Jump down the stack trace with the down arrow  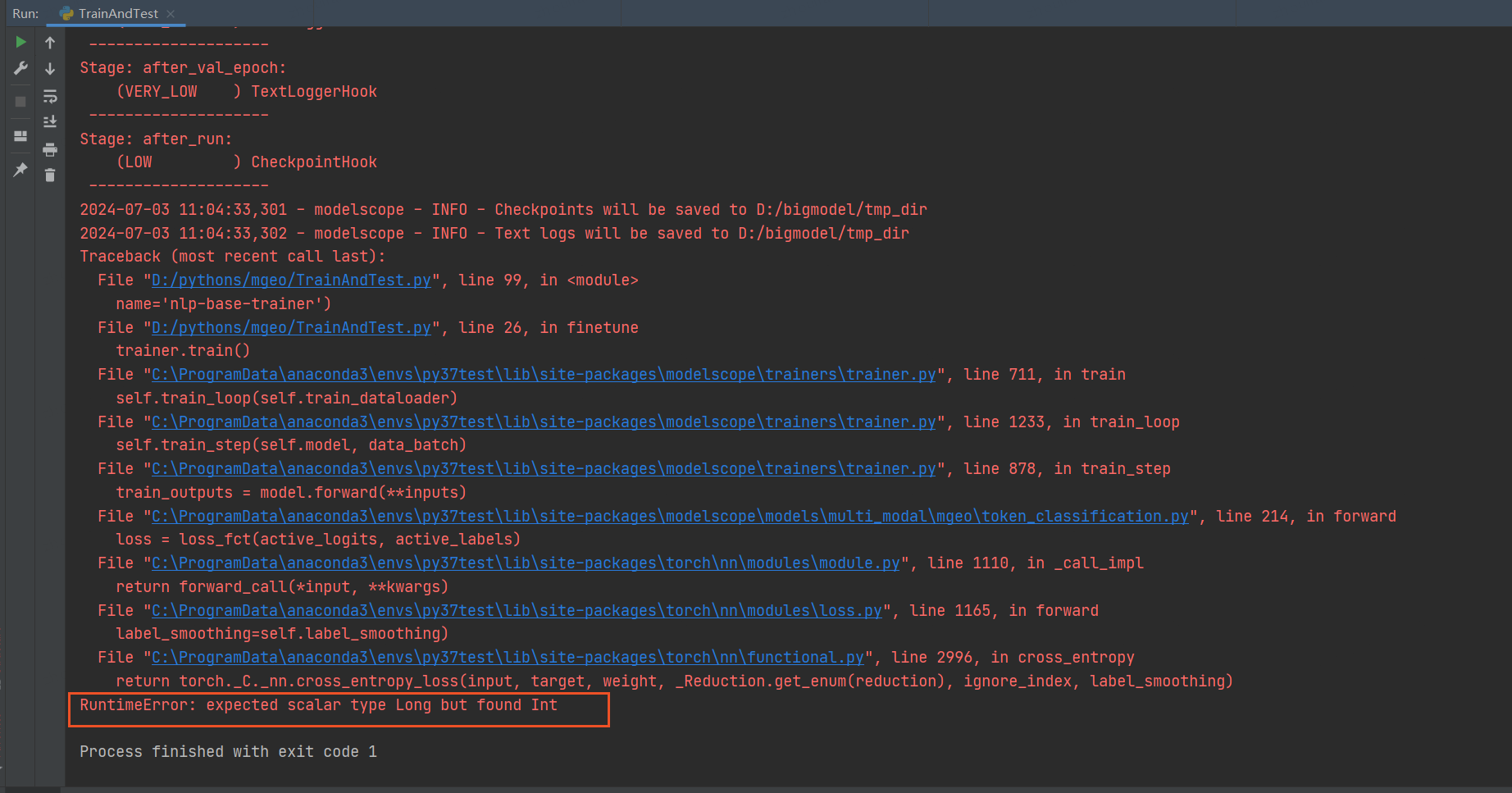(x=50, y=69)
